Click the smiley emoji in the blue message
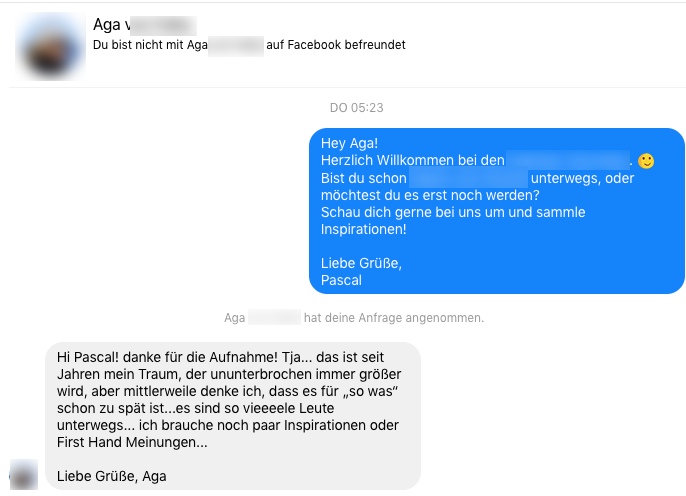686x496 pixels. point(646,161)
